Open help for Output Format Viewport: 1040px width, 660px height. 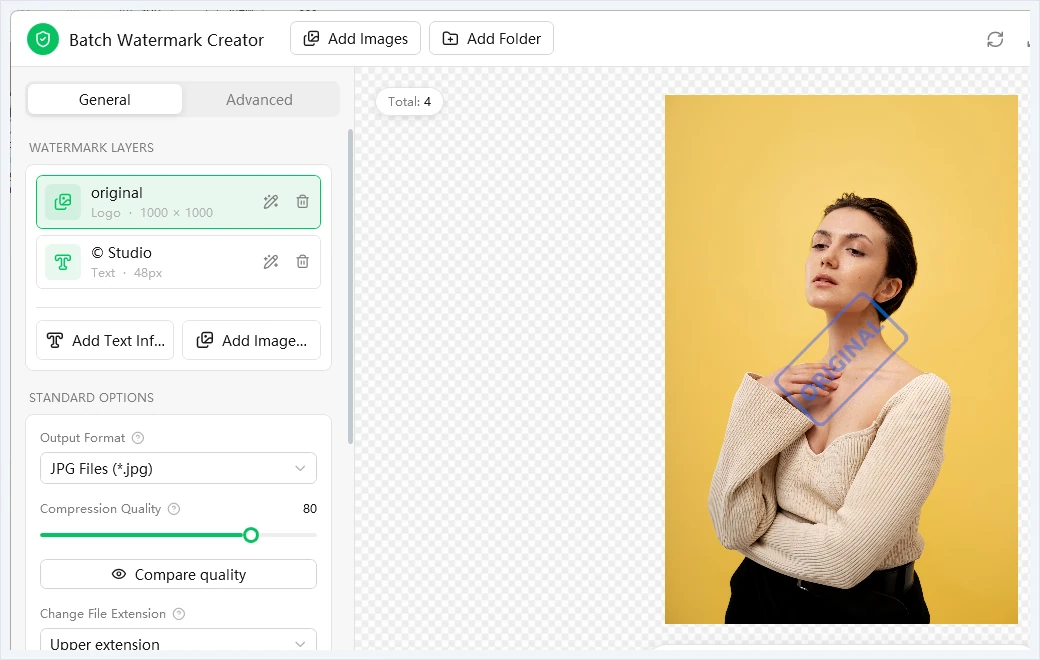138,438
